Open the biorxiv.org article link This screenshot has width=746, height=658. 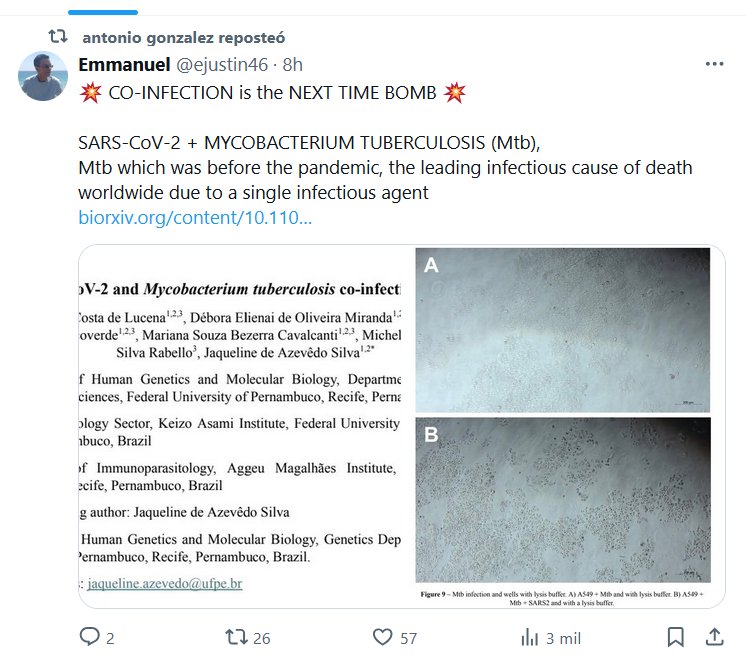[195, 217]
